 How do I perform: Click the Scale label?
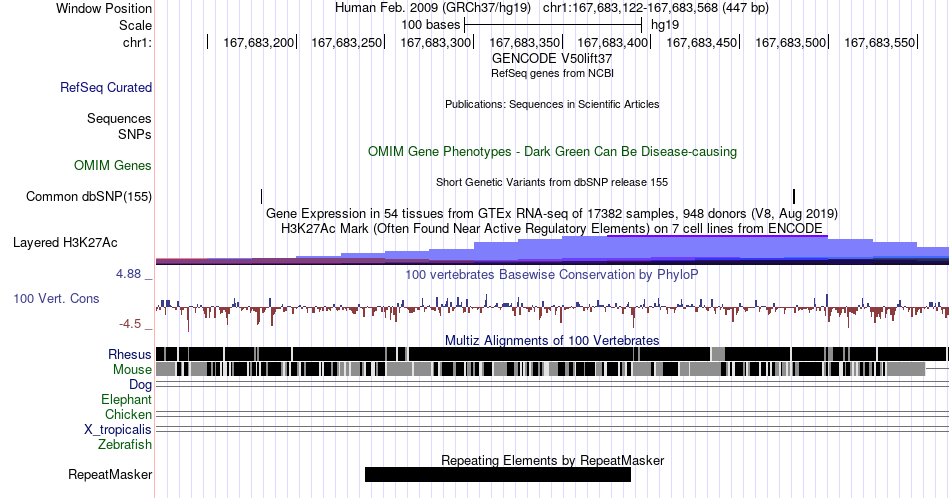tap(135, 25)
